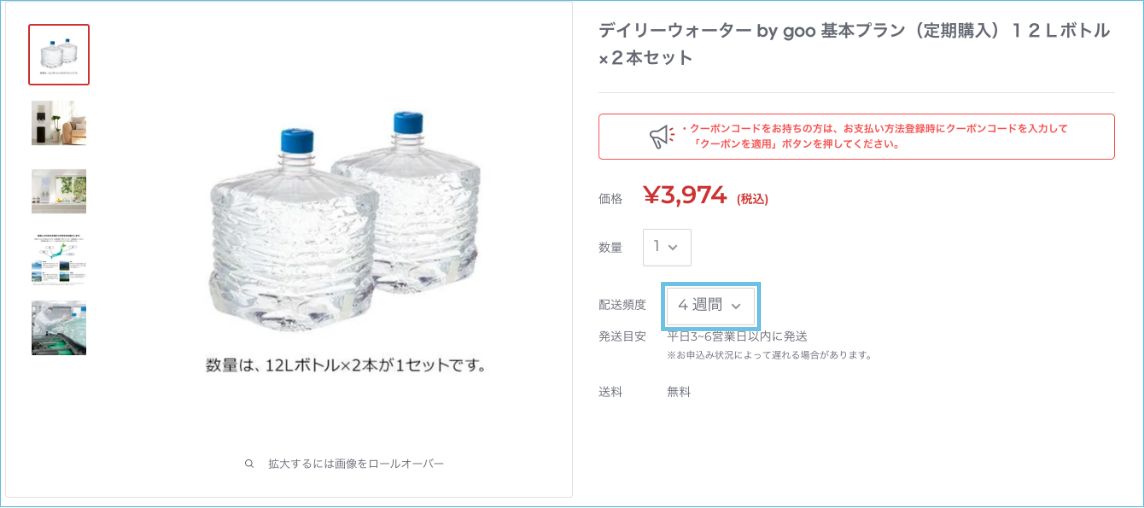Click the 配送頻度 label
1144x508 pixels.
click(622, 305)
